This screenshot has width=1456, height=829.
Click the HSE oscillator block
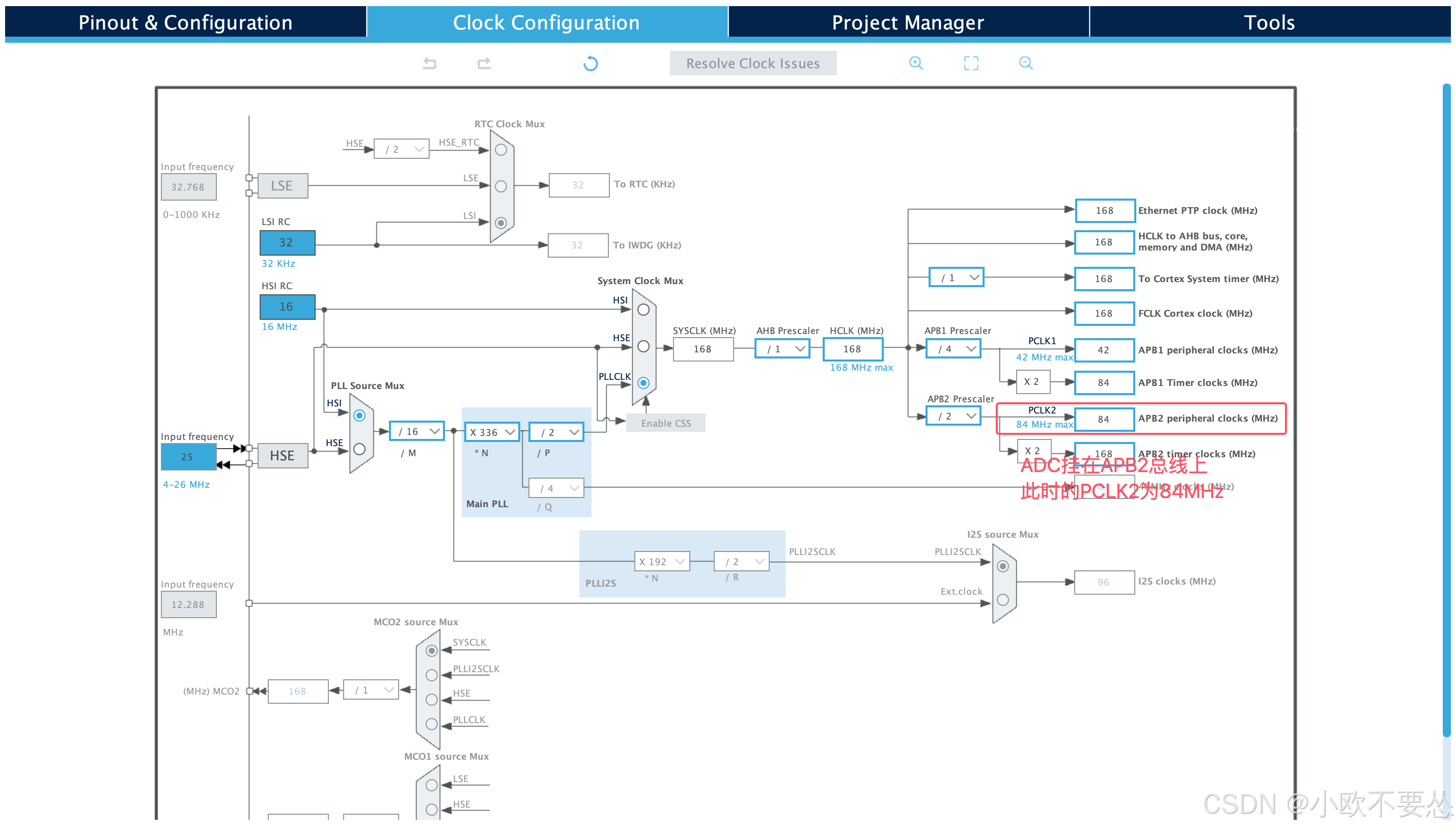[x=283, y=456]
